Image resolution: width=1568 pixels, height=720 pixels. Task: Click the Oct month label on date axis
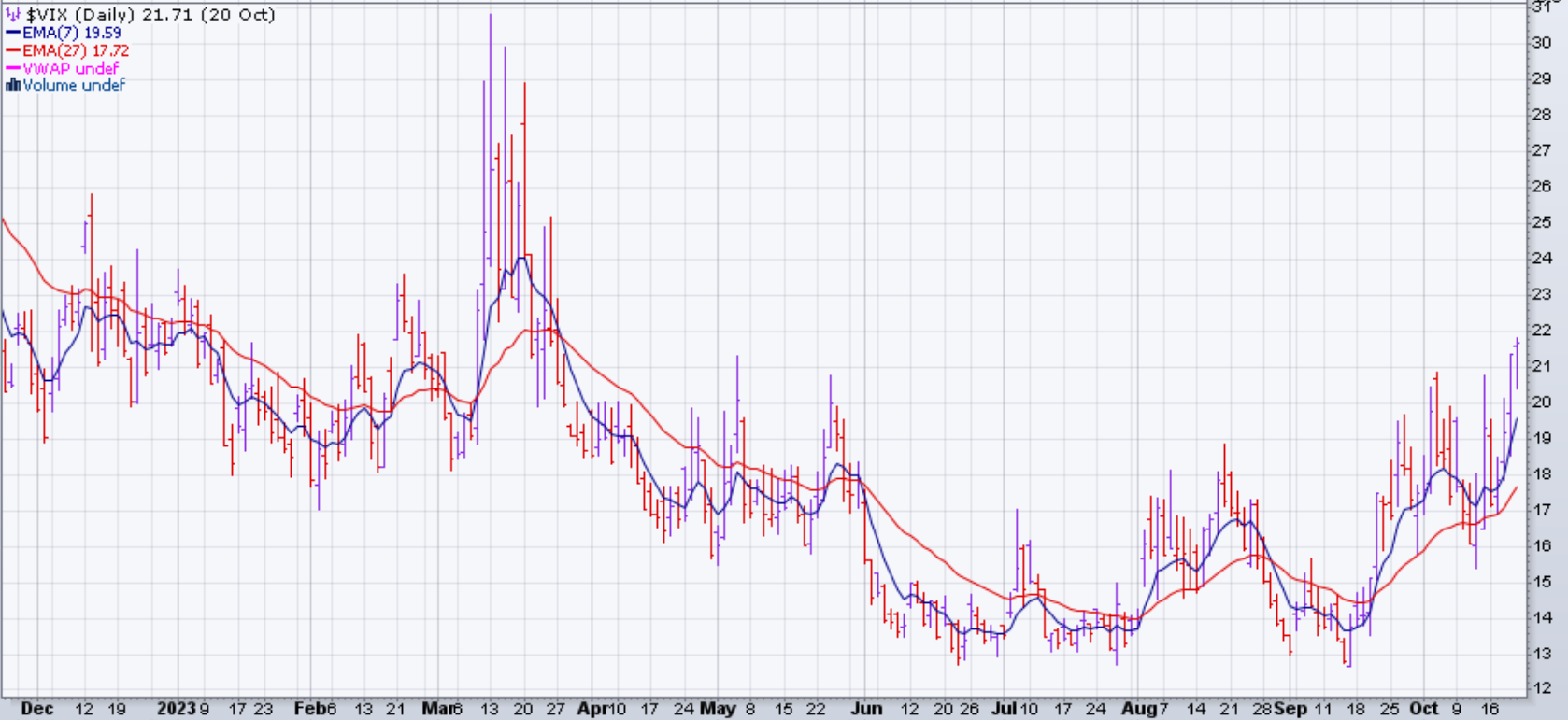[x=1424, y=709]
